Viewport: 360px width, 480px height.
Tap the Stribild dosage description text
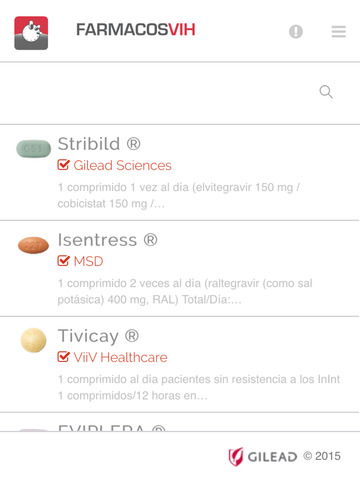pyautogui.click(x=179, y=195)
